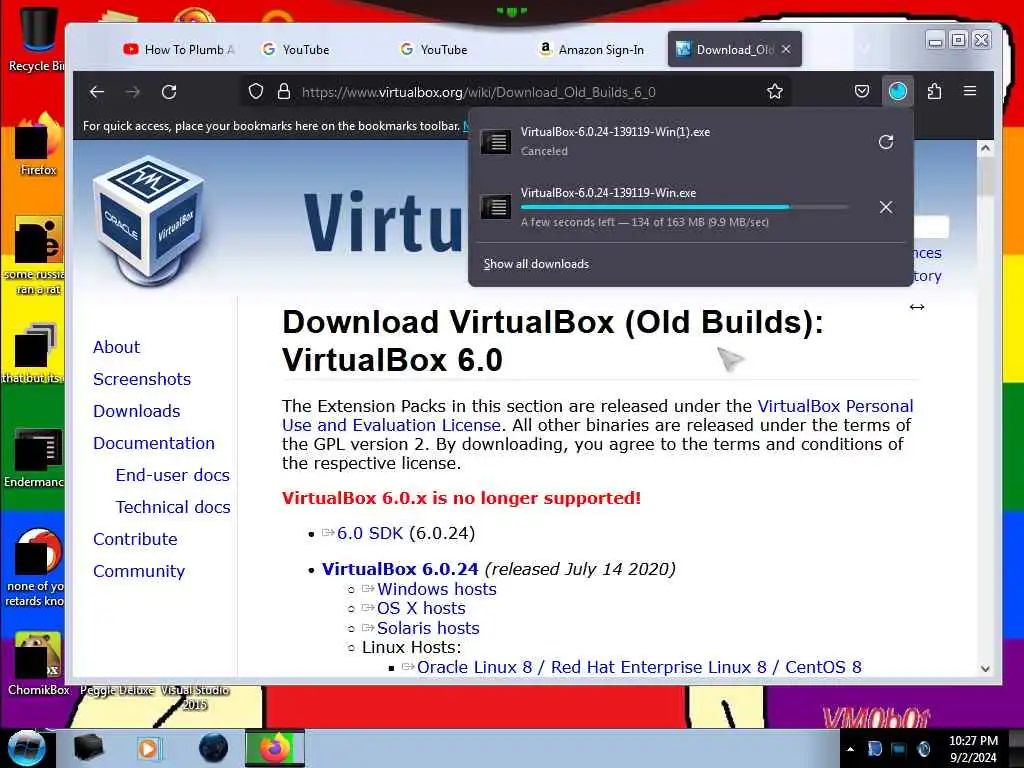Toggle the downloads panel toolbar icon

click(x=898, y=91)
